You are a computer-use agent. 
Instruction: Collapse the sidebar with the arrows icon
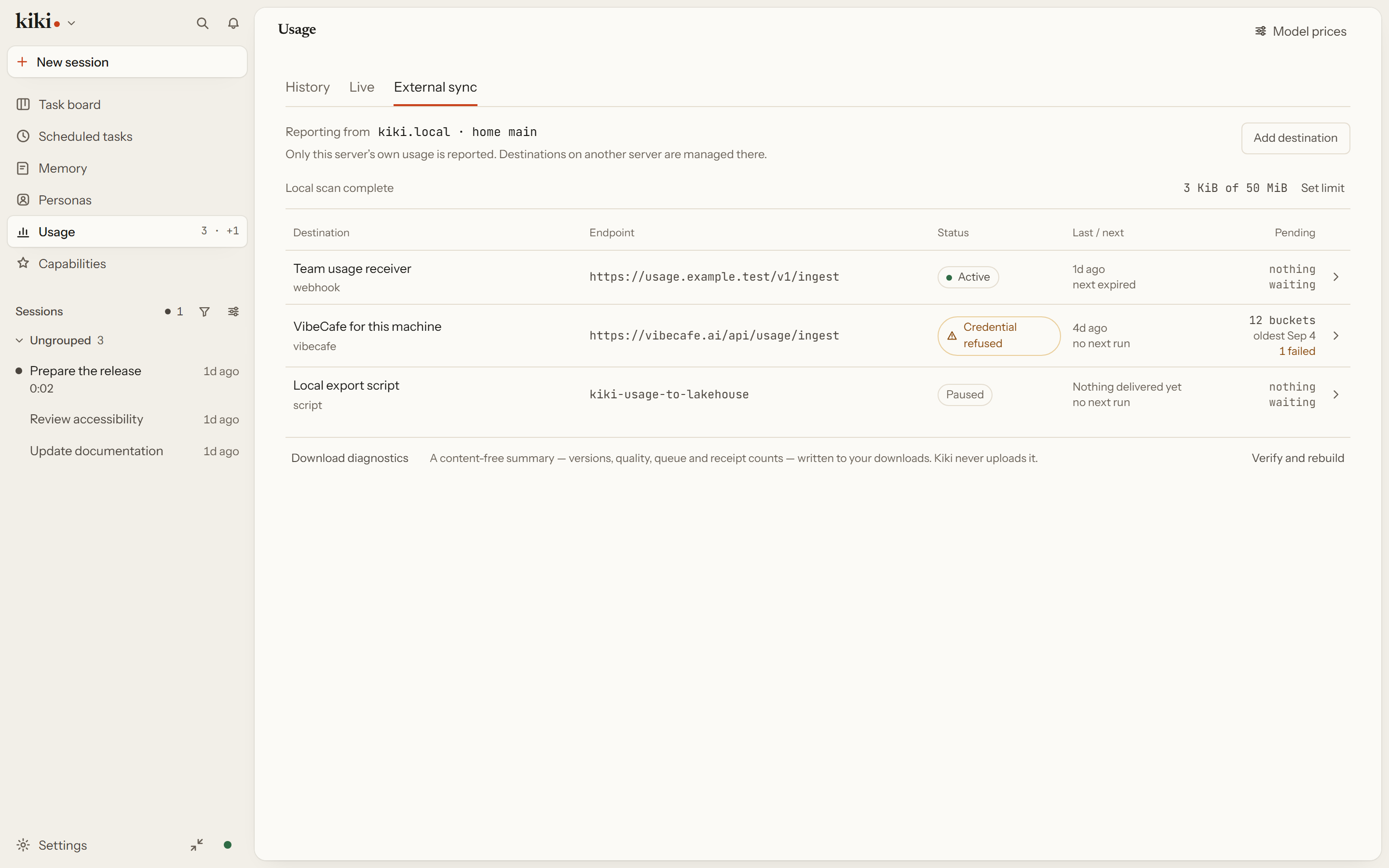click(197, 845)
